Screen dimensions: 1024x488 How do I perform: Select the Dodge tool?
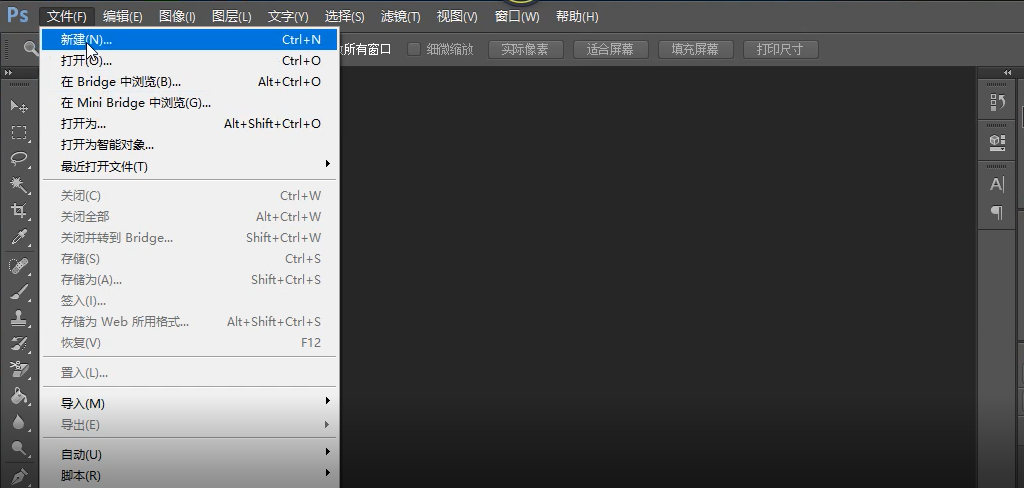tap(19, 448)
